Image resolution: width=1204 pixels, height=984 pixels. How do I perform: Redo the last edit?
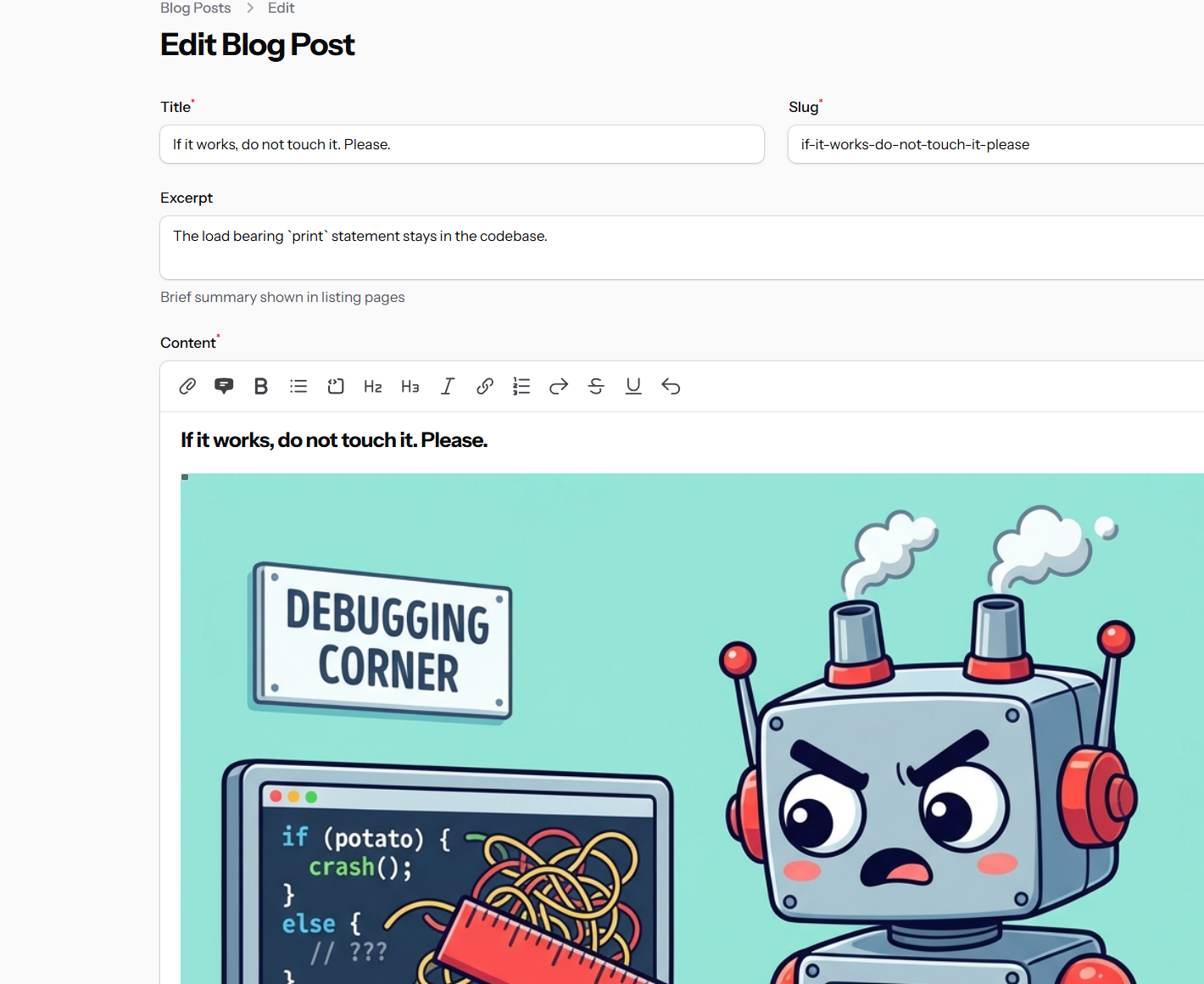click(x=559, y=386)
